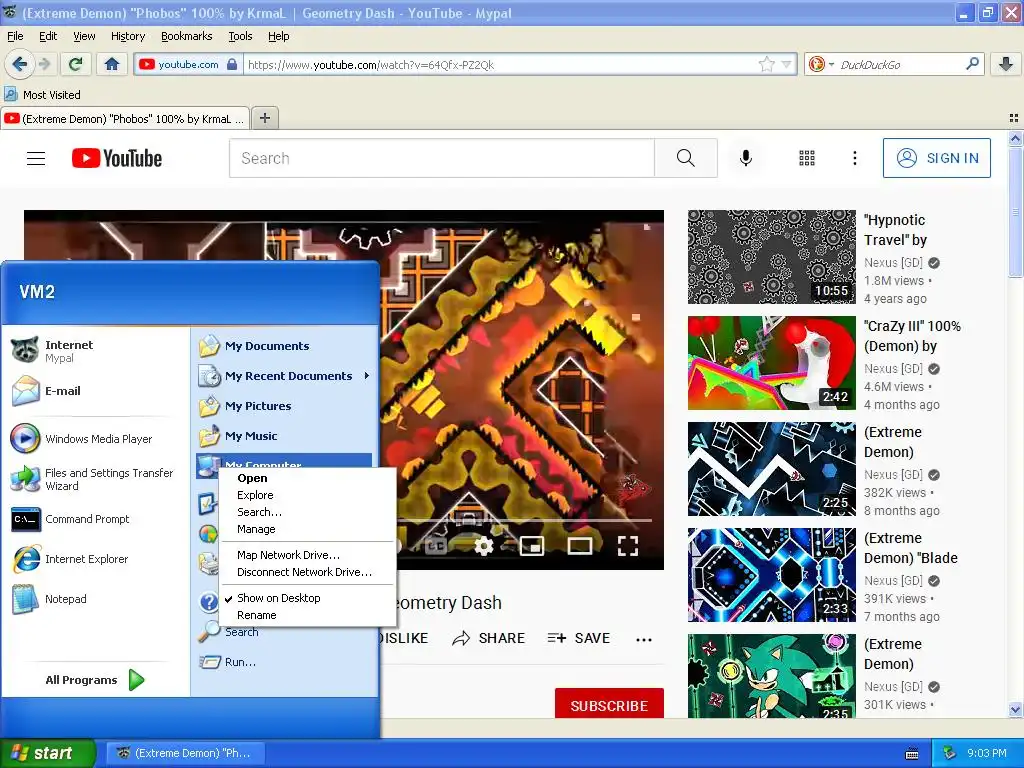Click the page vertical scrollbar thumb
Image resolution: width=1024 pixels, height=768 pixels.
pyautogui.click(x=1015, y=212)
